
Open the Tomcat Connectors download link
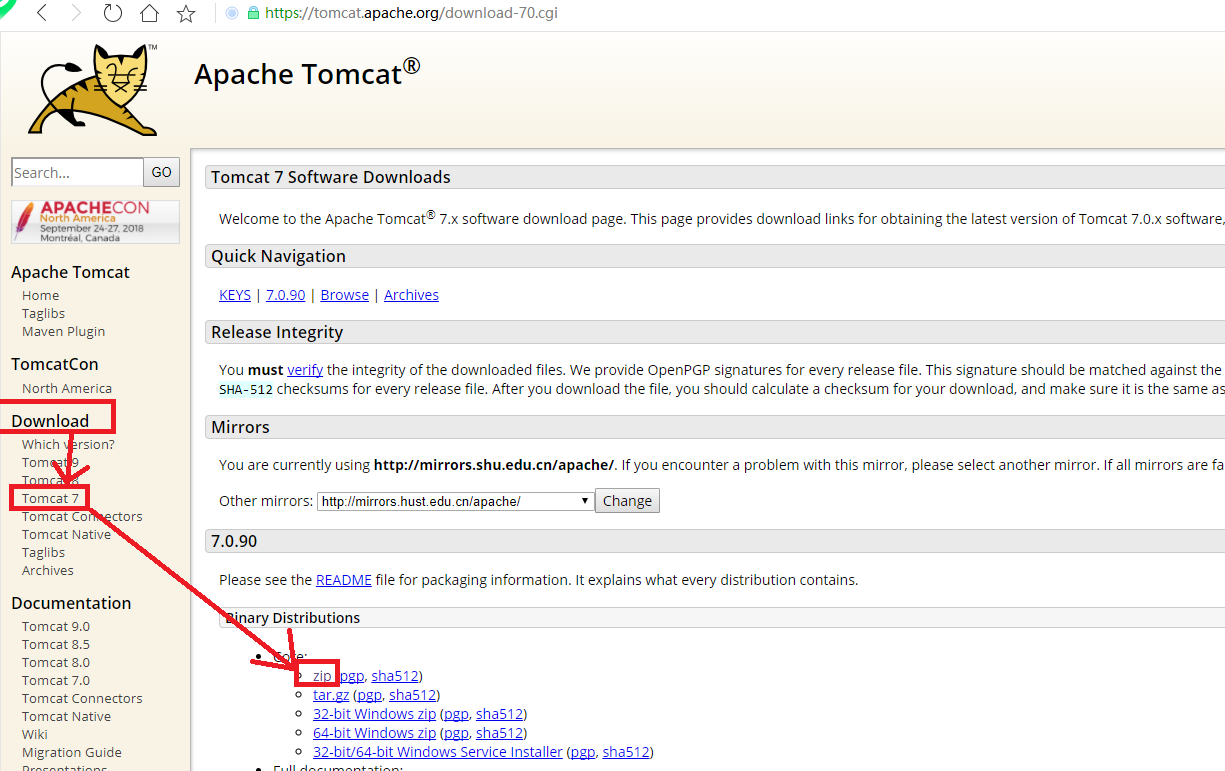point(82,516)
